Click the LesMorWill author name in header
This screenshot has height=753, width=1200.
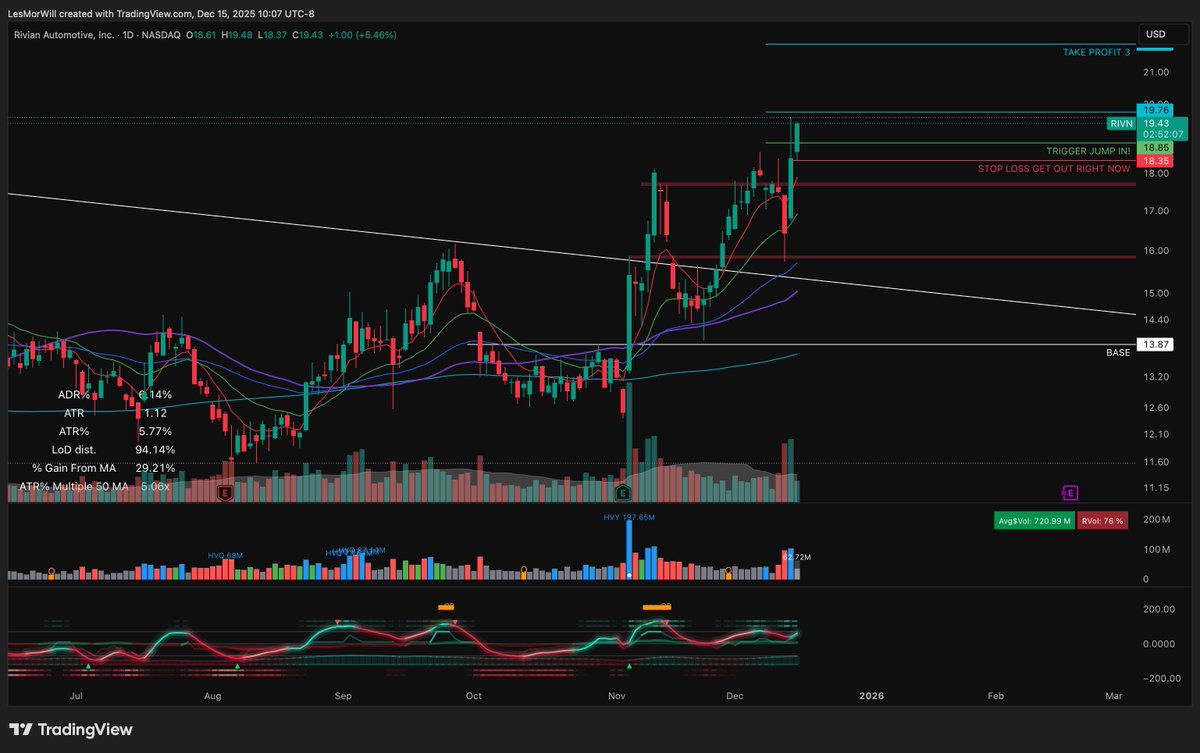[x=34, y=14]
